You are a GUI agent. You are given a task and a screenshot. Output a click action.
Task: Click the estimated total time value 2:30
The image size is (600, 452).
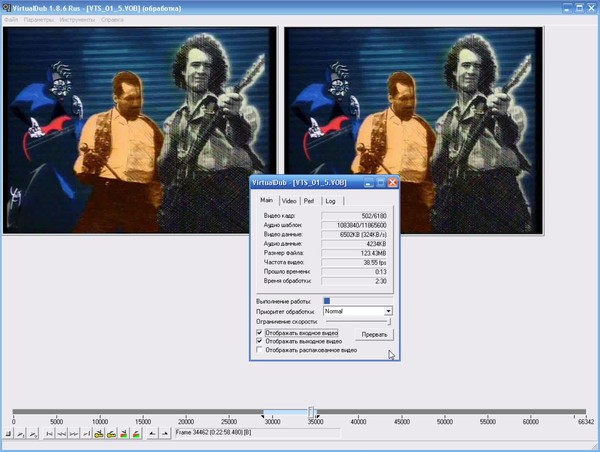(x=354, y=281)
